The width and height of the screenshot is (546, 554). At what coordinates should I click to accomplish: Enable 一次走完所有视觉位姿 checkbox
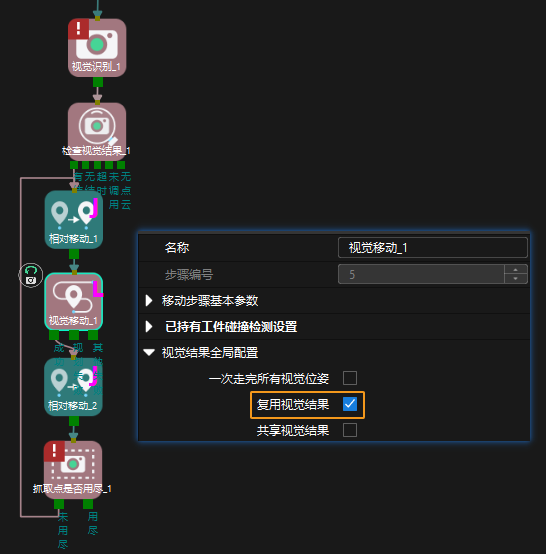(x=350, y=378)
